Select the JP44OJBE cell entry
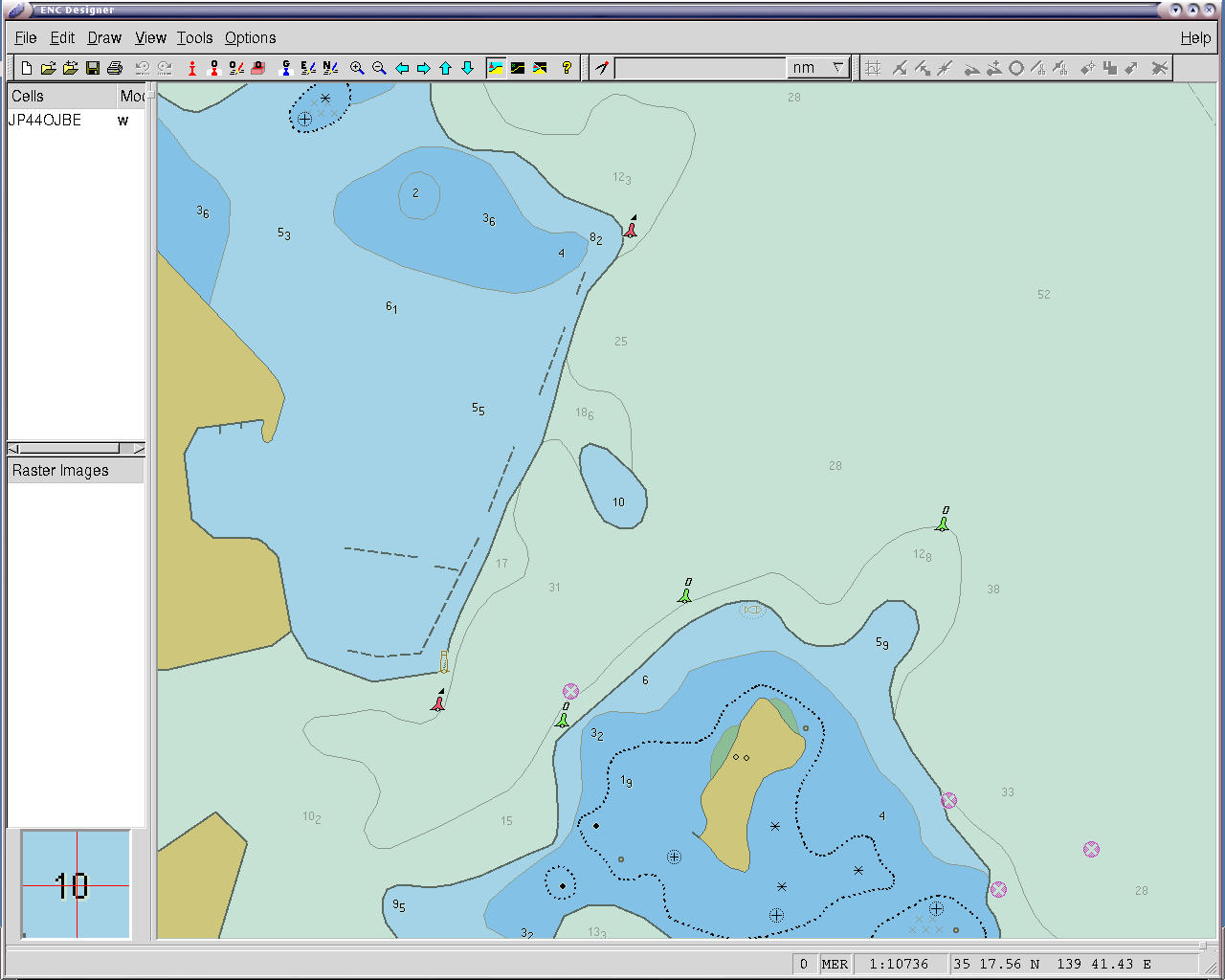The height and width of the screenshot is (980, 1225). [x=45, y=121]
